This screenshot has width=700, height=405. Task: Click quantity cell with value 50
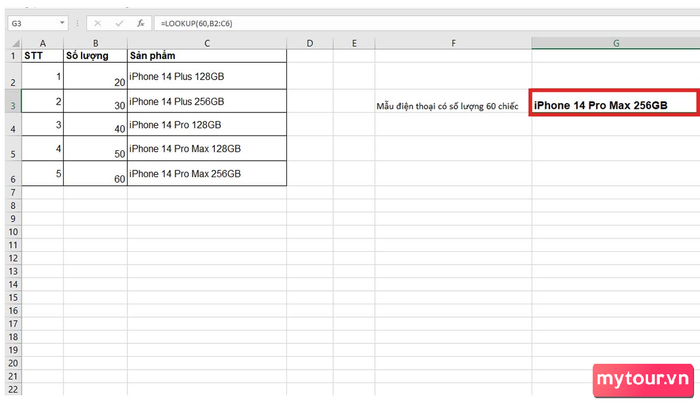click(96, 148)
